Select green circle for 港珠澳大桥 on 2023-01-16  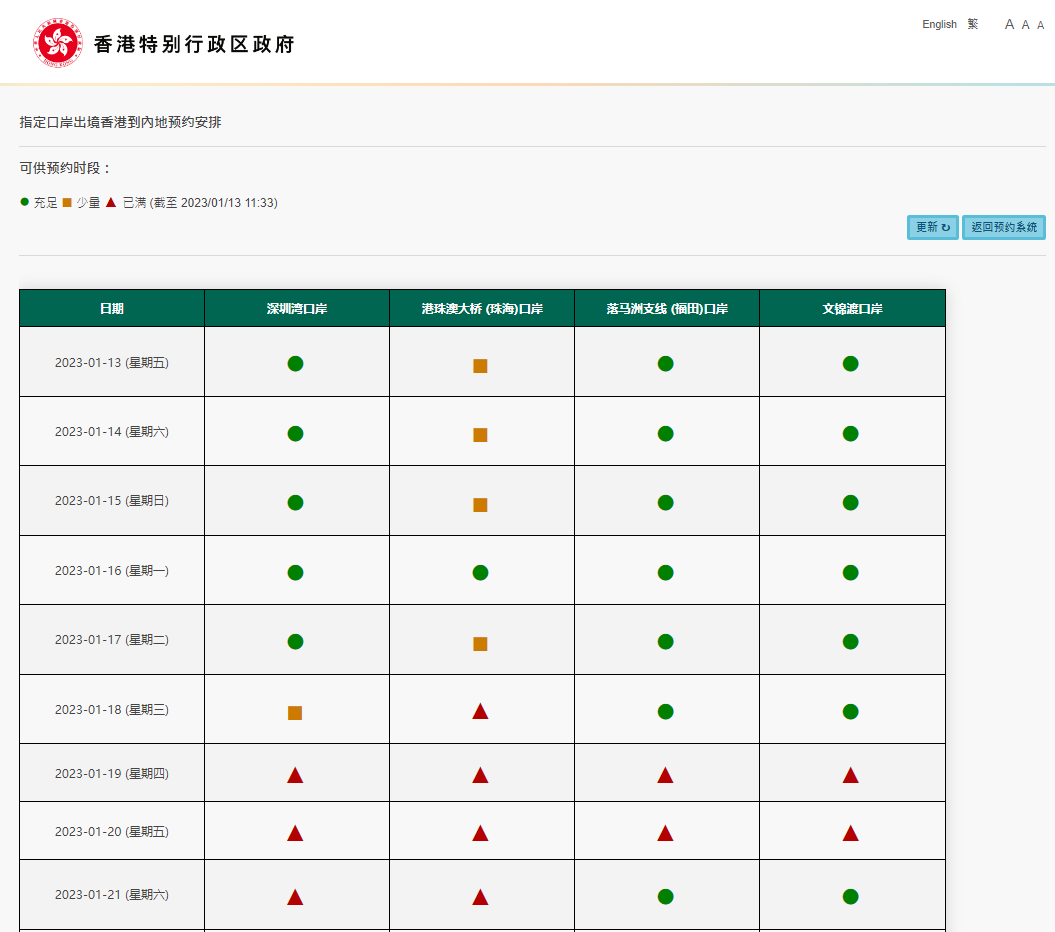click(480, 572)
